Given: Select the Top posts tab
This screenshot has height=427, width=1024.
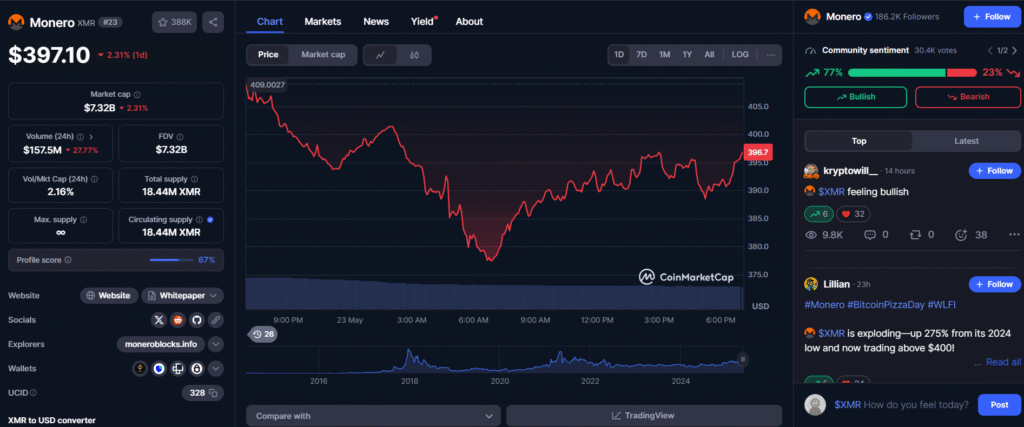Looking at the screenshot, I should pos(859,141).
